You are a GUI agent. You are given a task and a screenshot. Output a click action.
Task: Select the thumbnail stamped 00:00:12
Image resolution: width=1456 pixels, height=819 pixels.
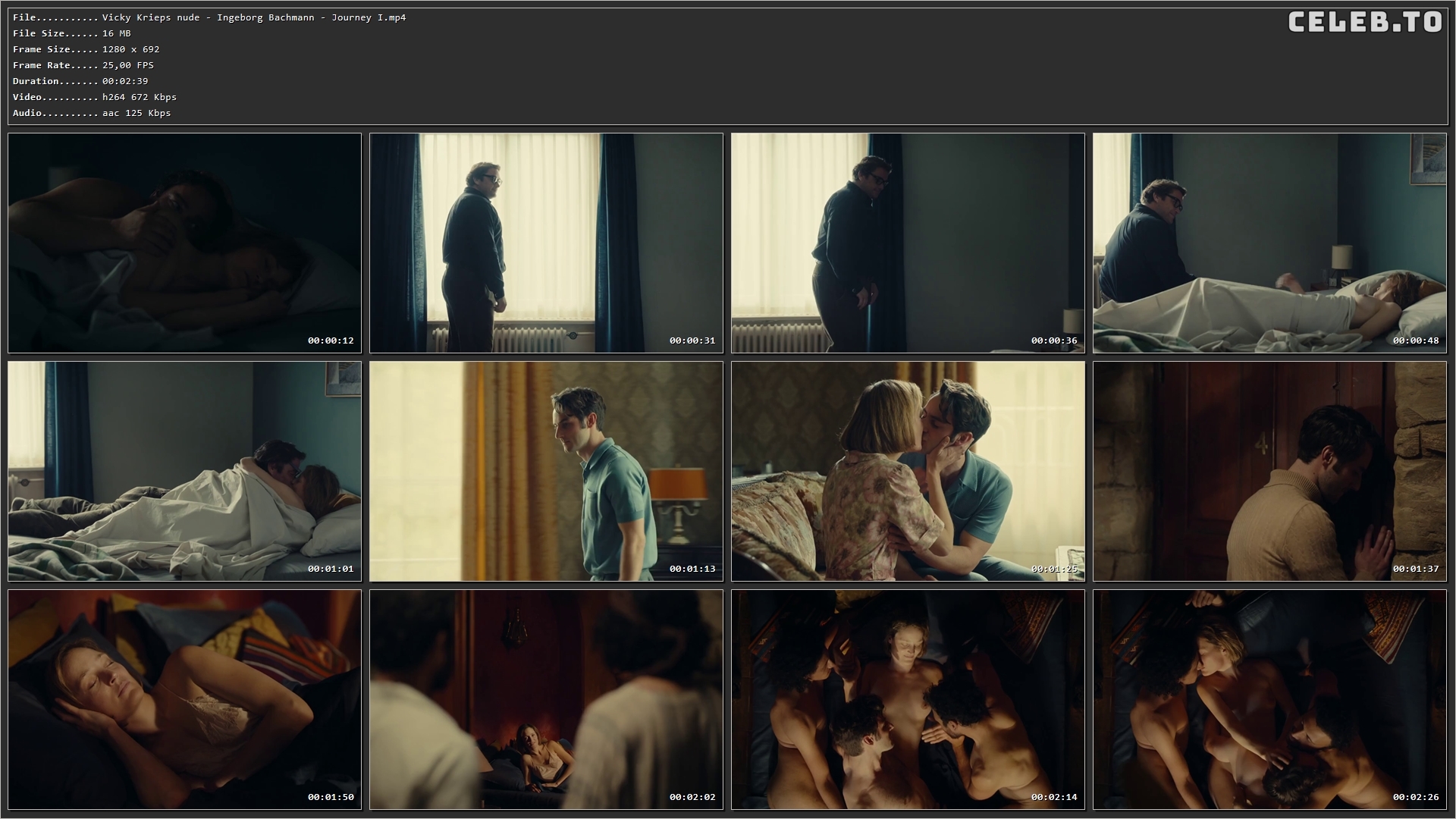tap(184, 243)
